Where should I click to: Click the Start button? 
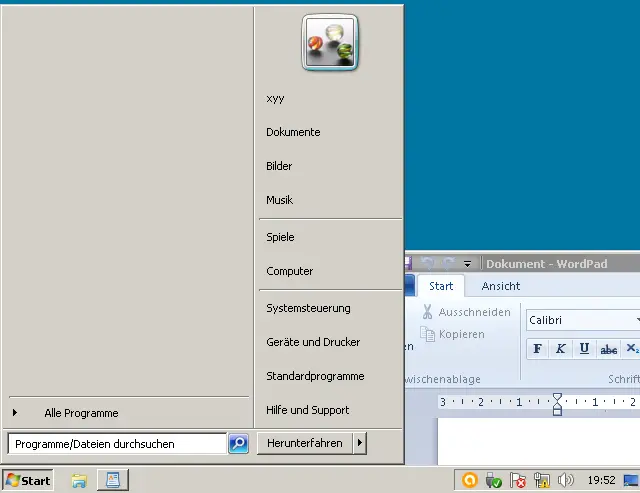click(x=28, y=481)
